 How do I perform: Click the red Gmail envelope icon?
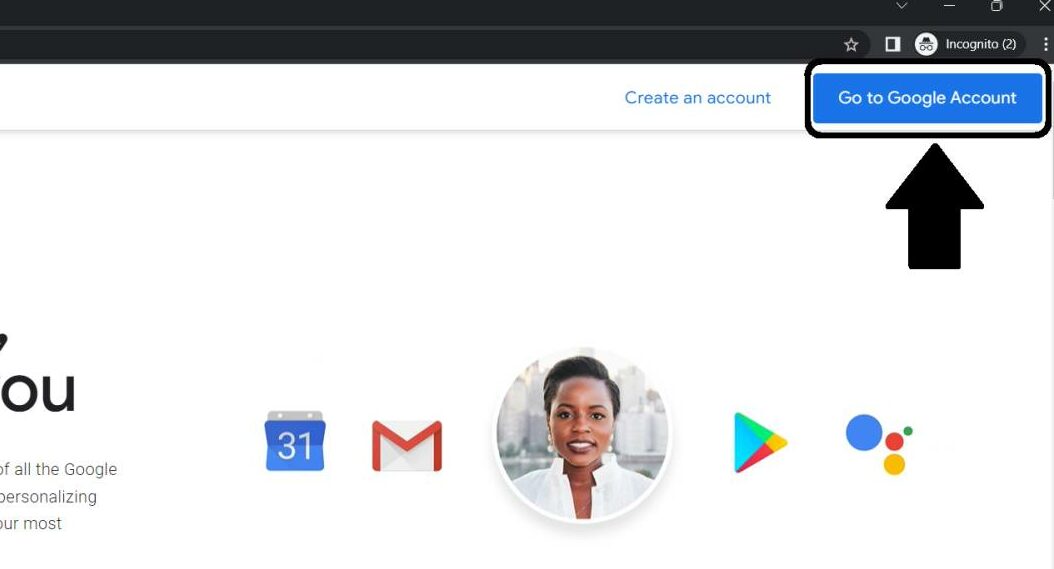pyautogui.click(x=407, y=445)
